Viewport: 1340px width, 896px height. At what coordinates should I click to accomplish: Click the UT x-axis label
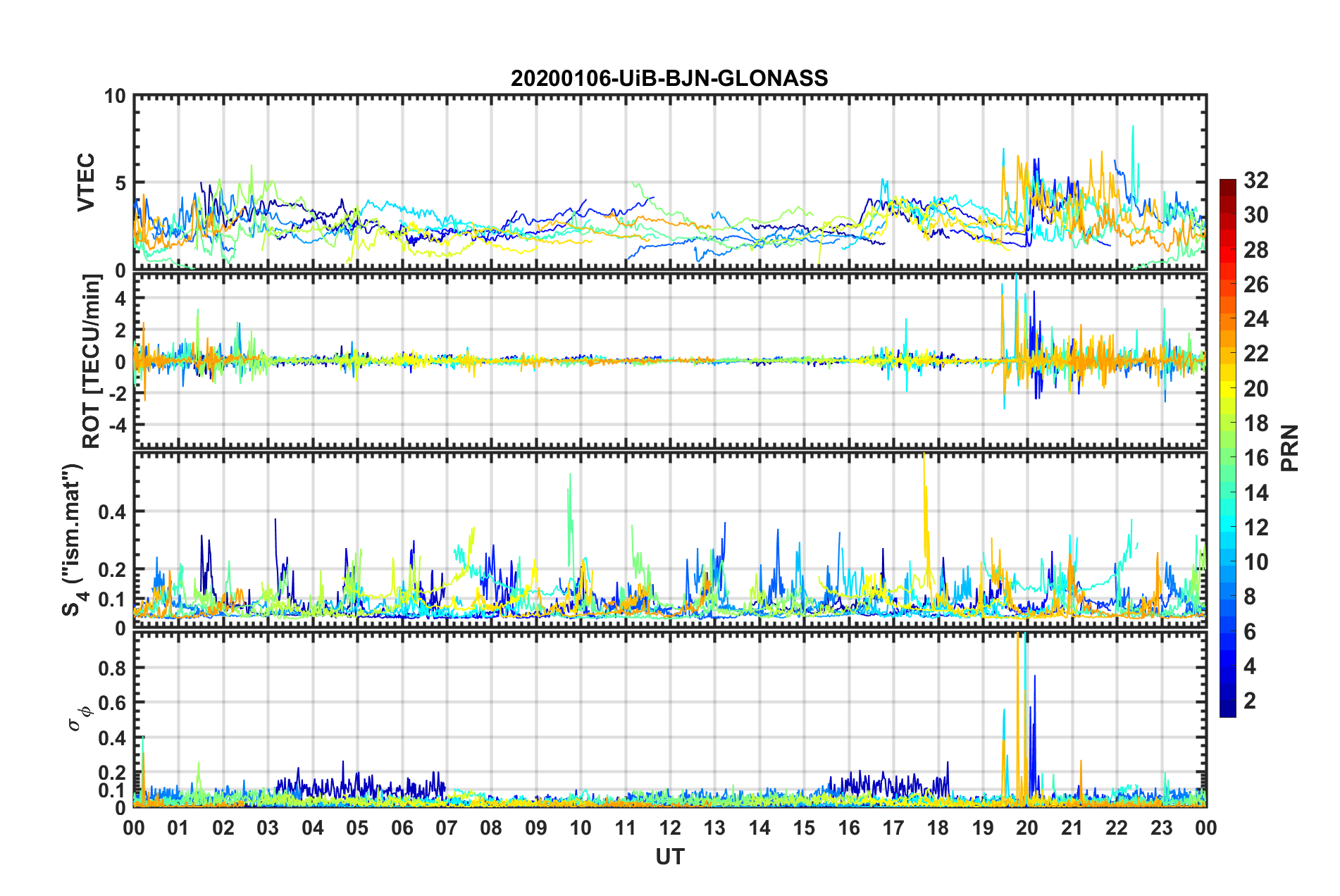coord(670,857)
